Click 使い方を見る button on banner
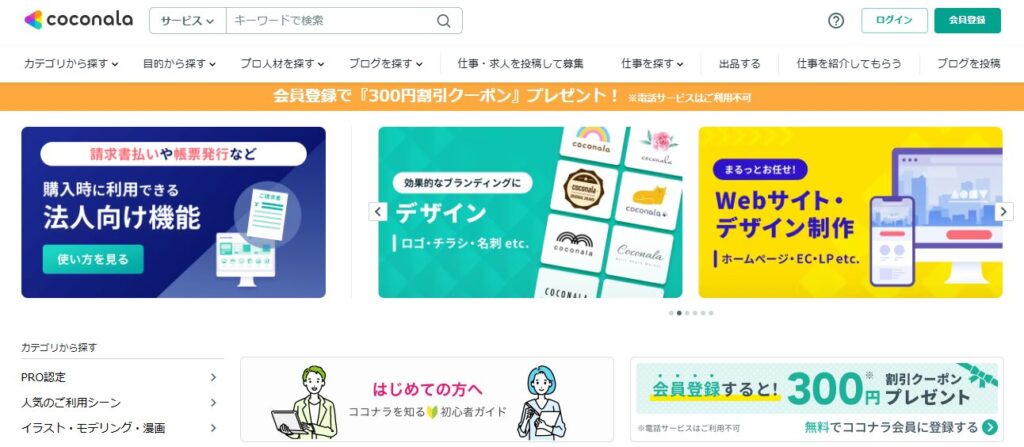Screen dimensions: 1024x447 (x=93, y=259)
